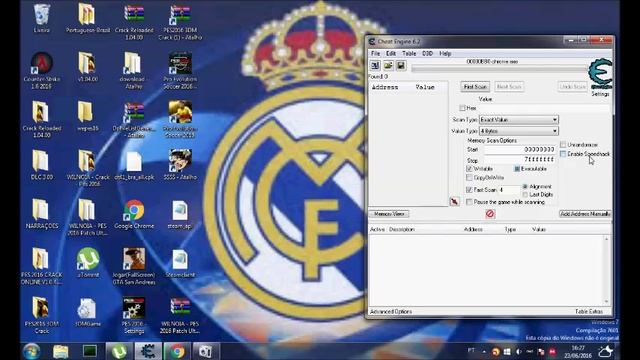
Task: Open the PES 2016 CRACK ONLINE folder
Action: (42, 266)
